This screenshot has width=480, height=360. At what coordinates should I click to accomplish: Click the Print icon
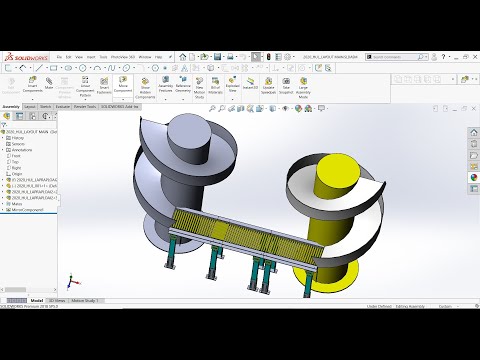point(230,57)
